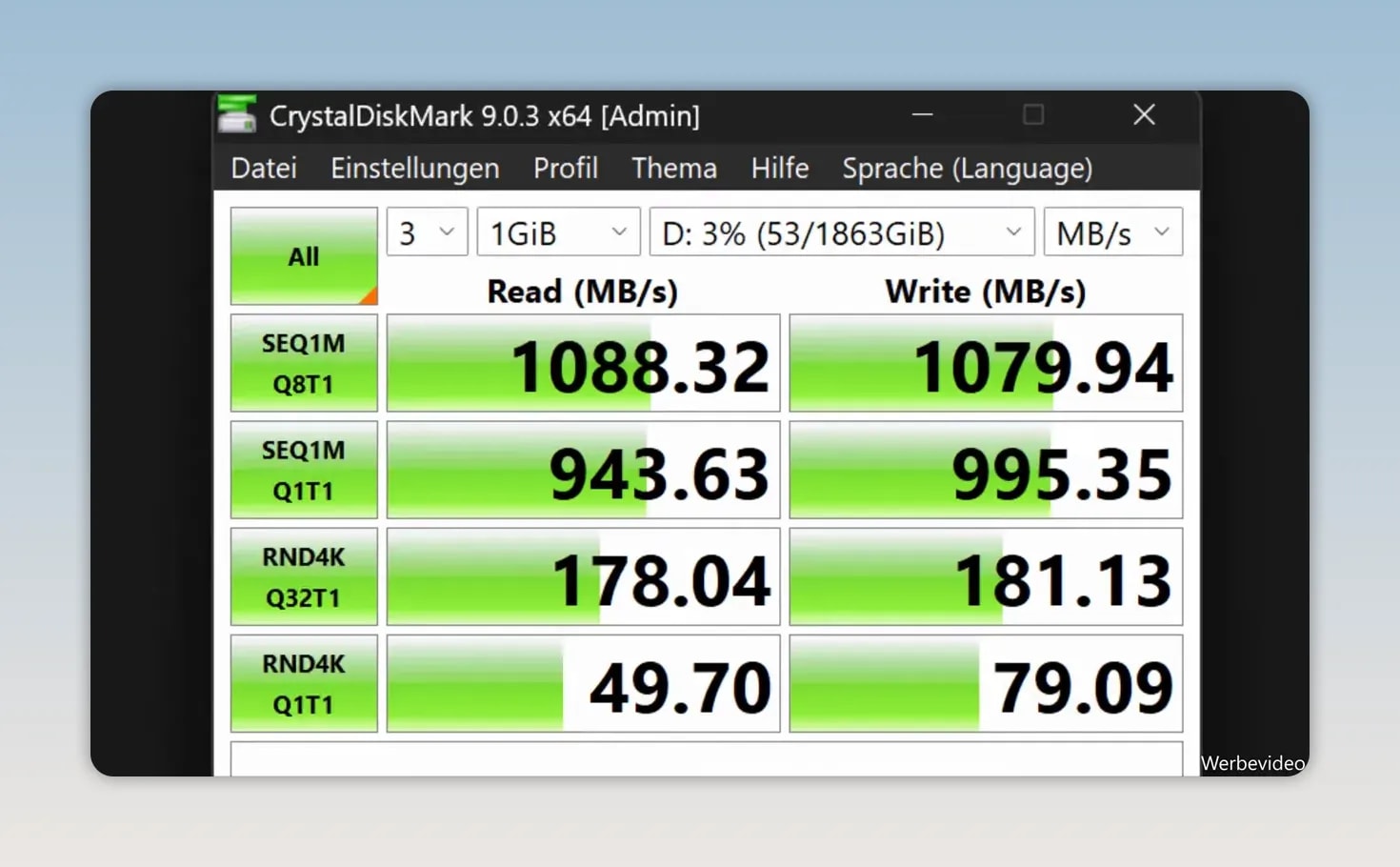Change the MB/s unit dropdown
The height and width of the screenshot is (867, 1400).
pyautogui.click(x=1113, y=232)
